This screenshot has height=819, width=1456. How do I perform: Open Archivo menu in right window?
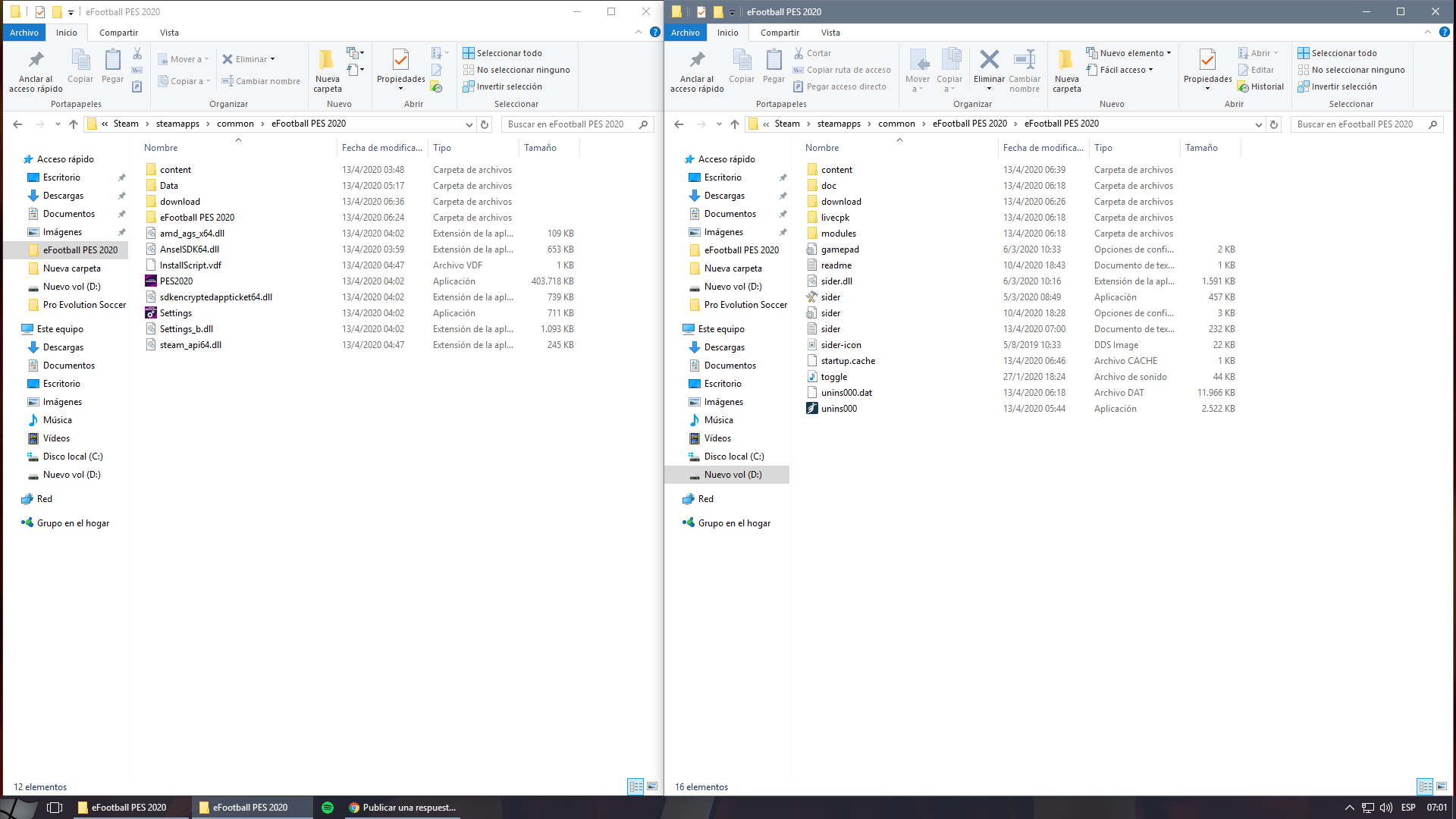(x=686, y=33)
